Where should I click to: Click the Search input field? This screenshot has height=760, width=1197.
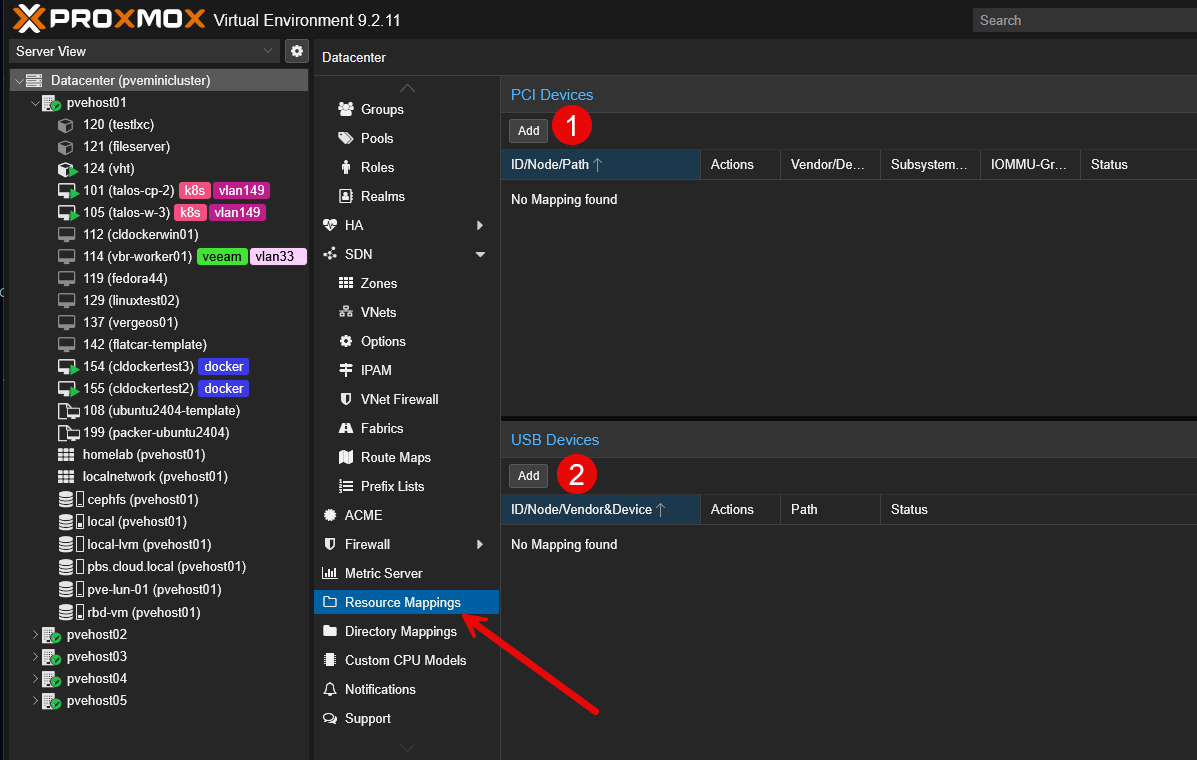tap(1085, 20)
